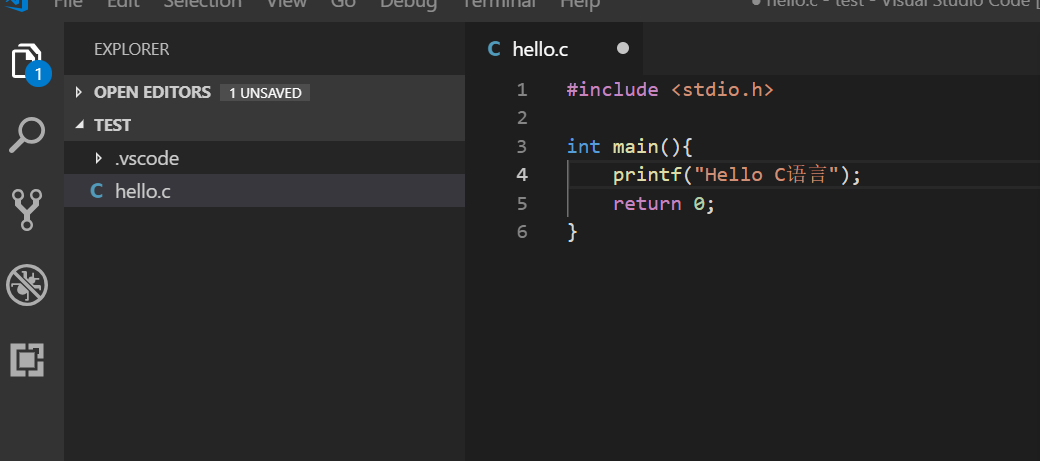The image size is (1040, 461).
Task: Click the EXPLORER panel title
Action: pos(131,49)
